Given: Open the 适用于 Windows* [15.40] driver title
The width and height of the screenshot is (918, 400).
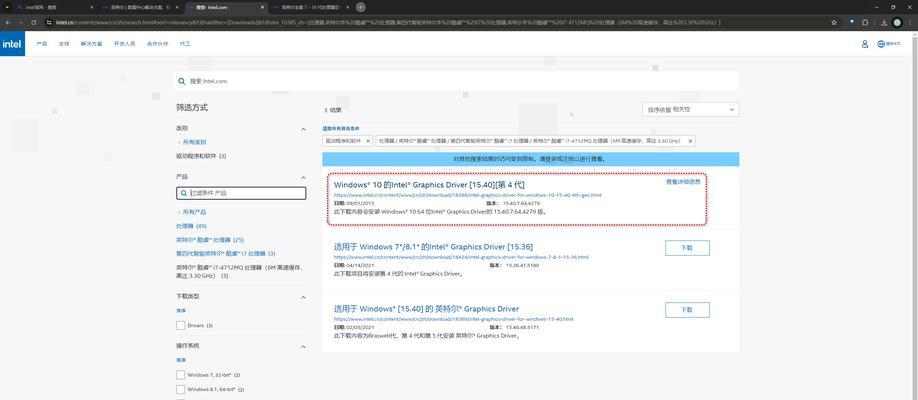Looking at the screenshot, I should coord(426,309).
